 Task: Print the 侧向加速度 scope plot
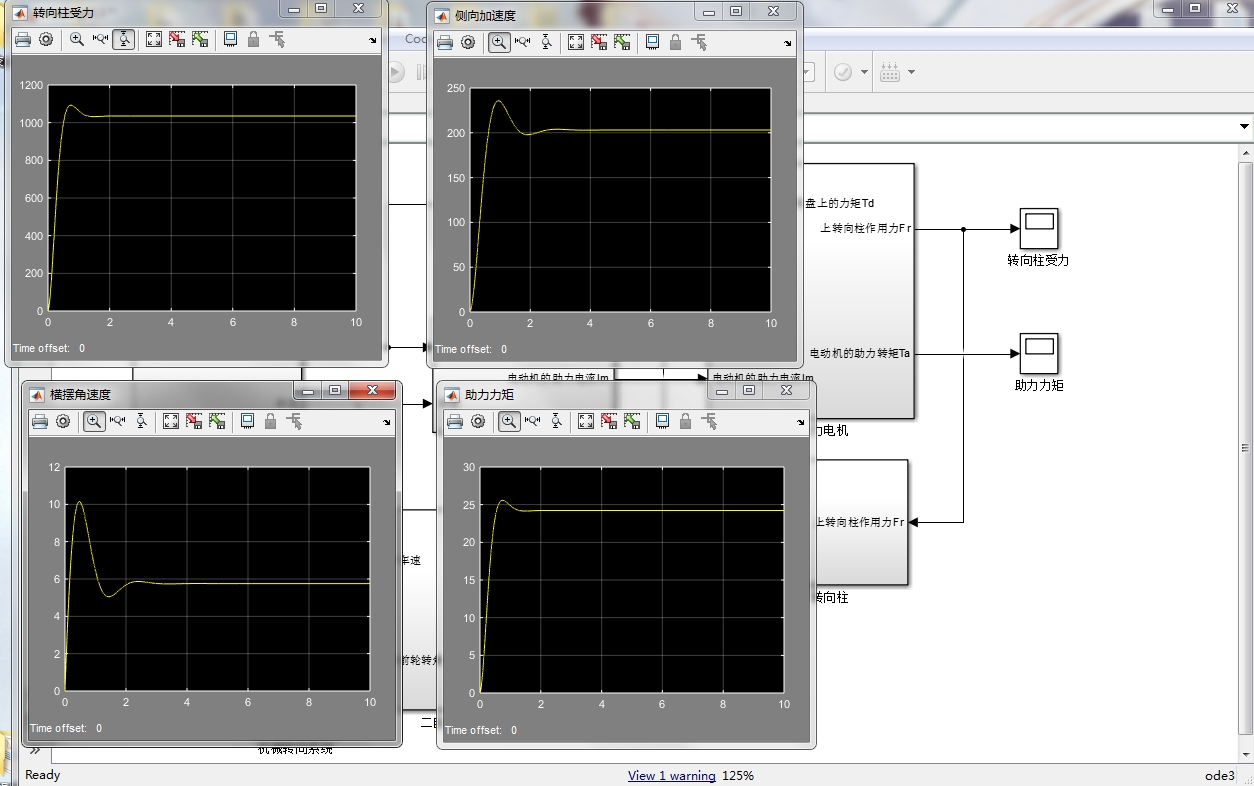444,42
